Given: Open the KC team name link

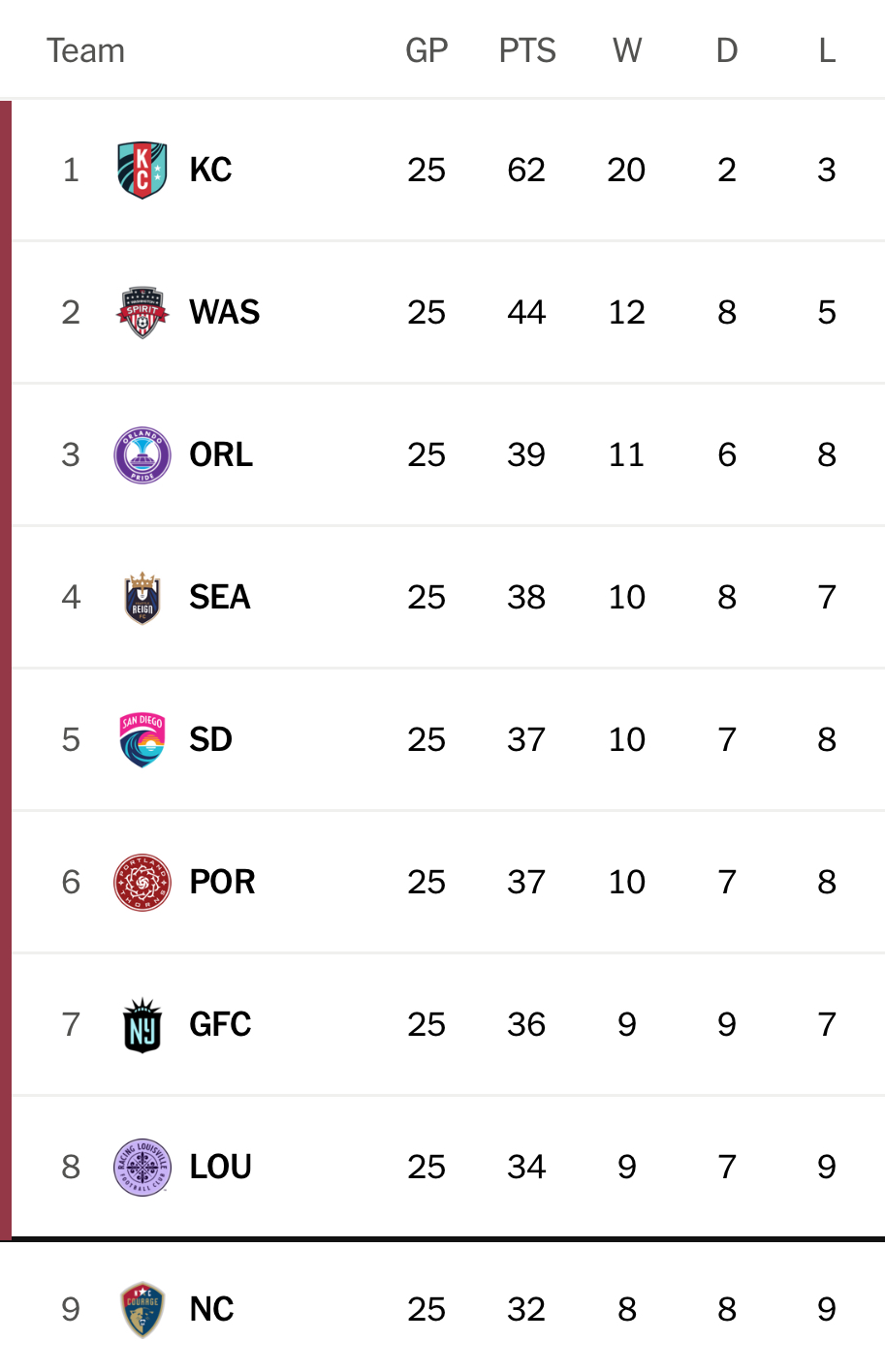Looking at the screenshot, I should [x=210, y=171].
